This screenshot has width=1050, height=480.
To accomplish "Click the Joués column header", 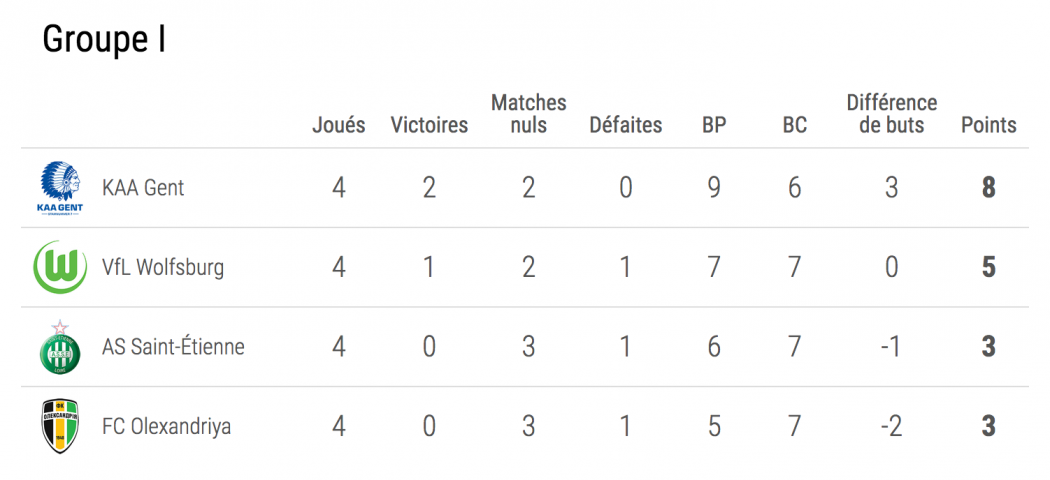I will coord(339,125).
